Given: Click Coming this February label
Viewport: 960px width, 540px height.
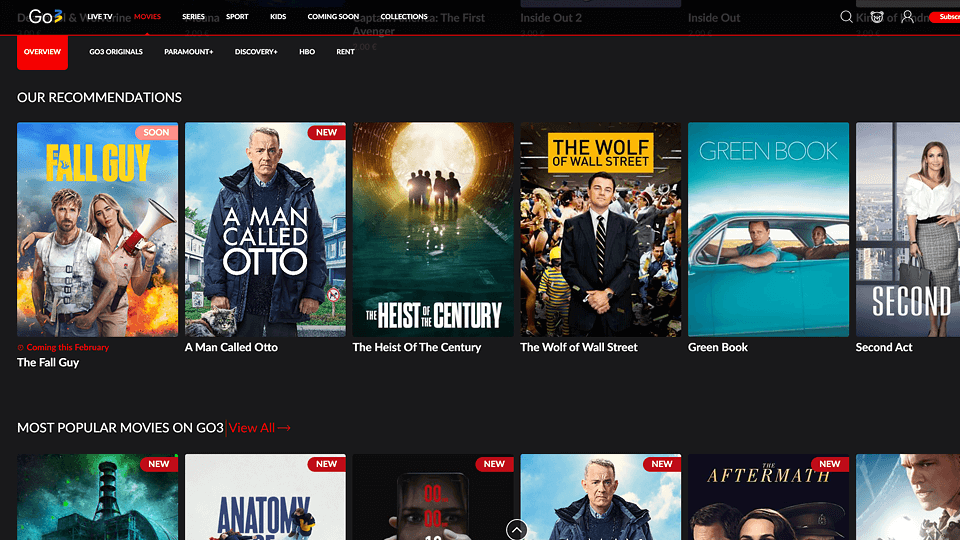Looking at the screenshot, I should pos(63,347).
